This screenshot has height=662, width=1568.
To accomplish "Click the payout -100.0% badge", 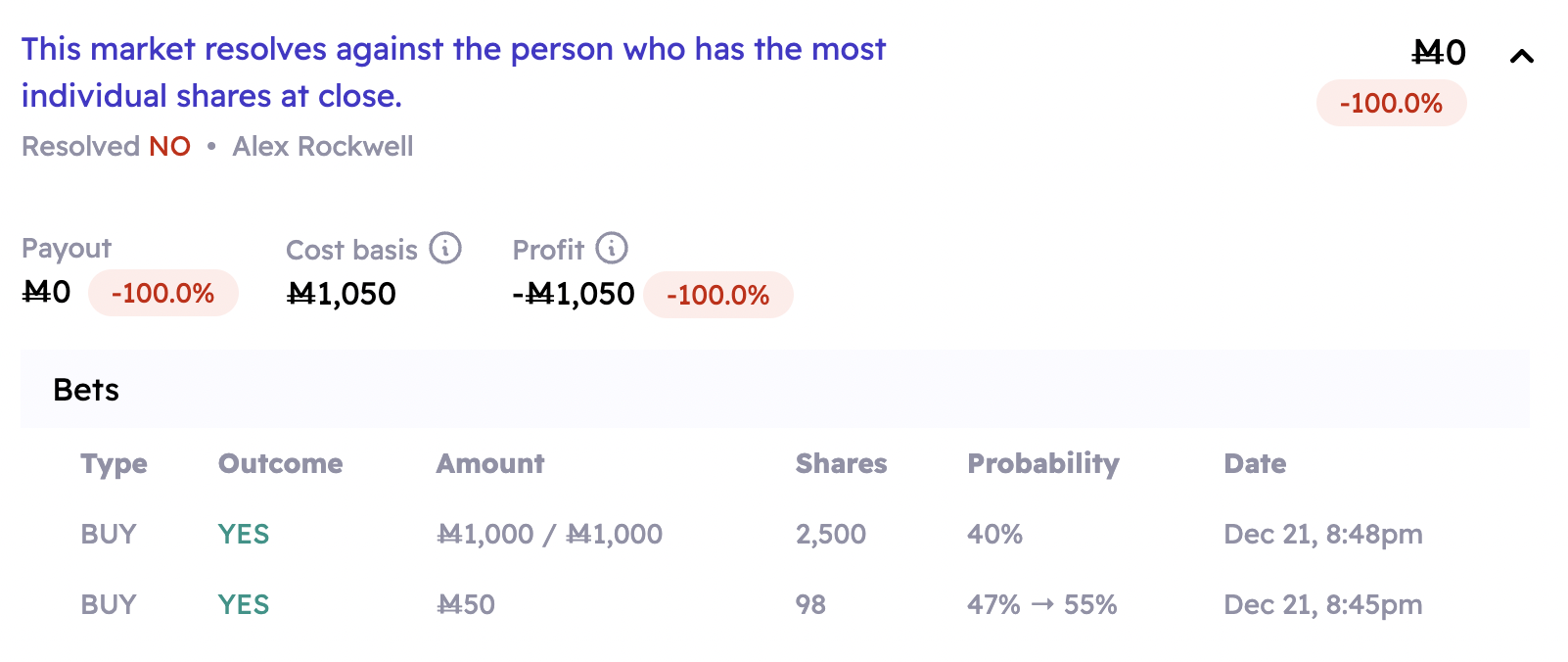I will tap(162, 294).
